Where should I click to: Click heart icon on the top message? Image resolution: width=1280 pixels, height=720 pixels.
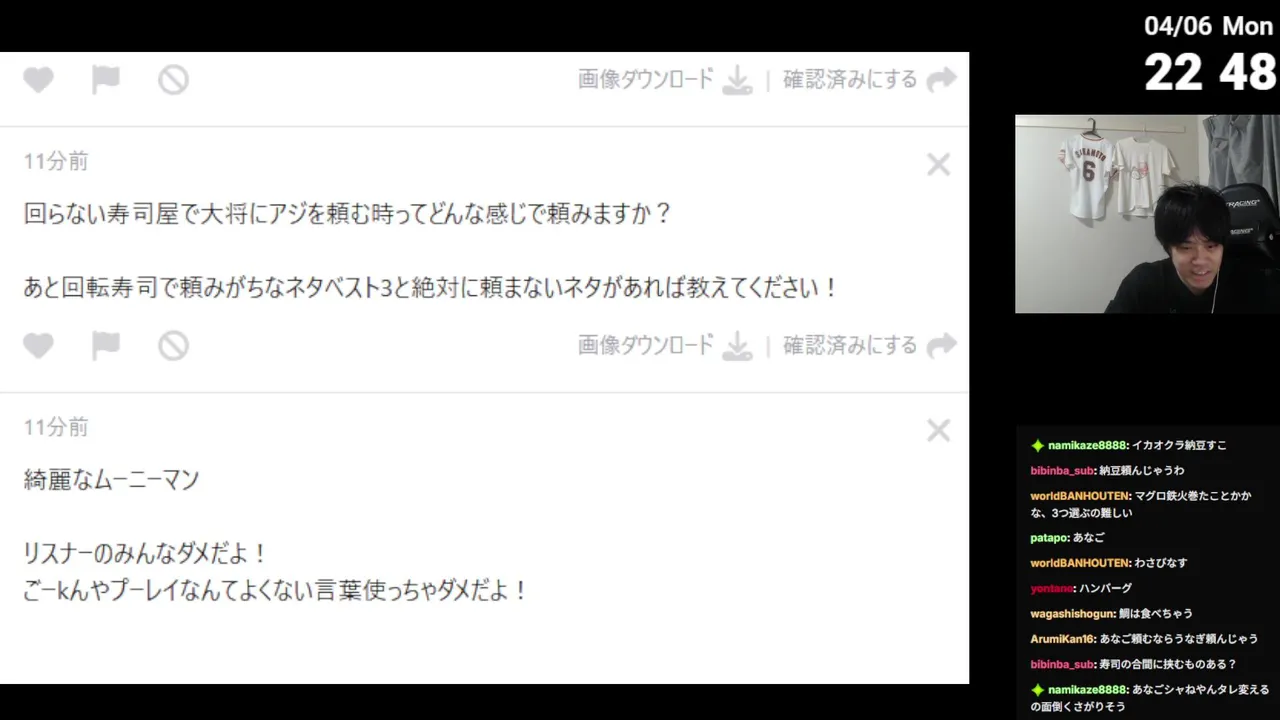click(39, 80)
